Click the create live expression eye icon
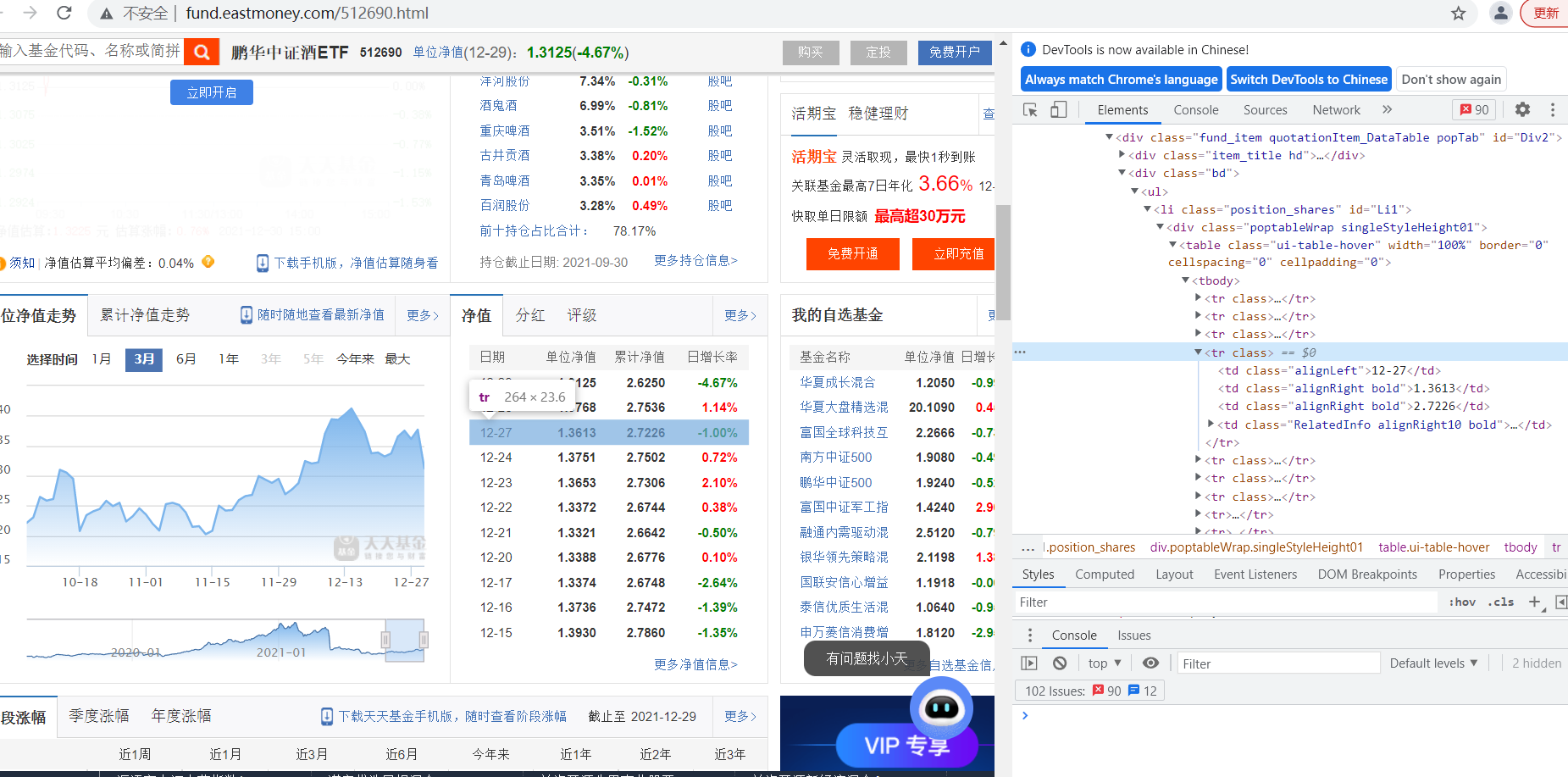The image size is (1568, 777). coord(1150,663)
